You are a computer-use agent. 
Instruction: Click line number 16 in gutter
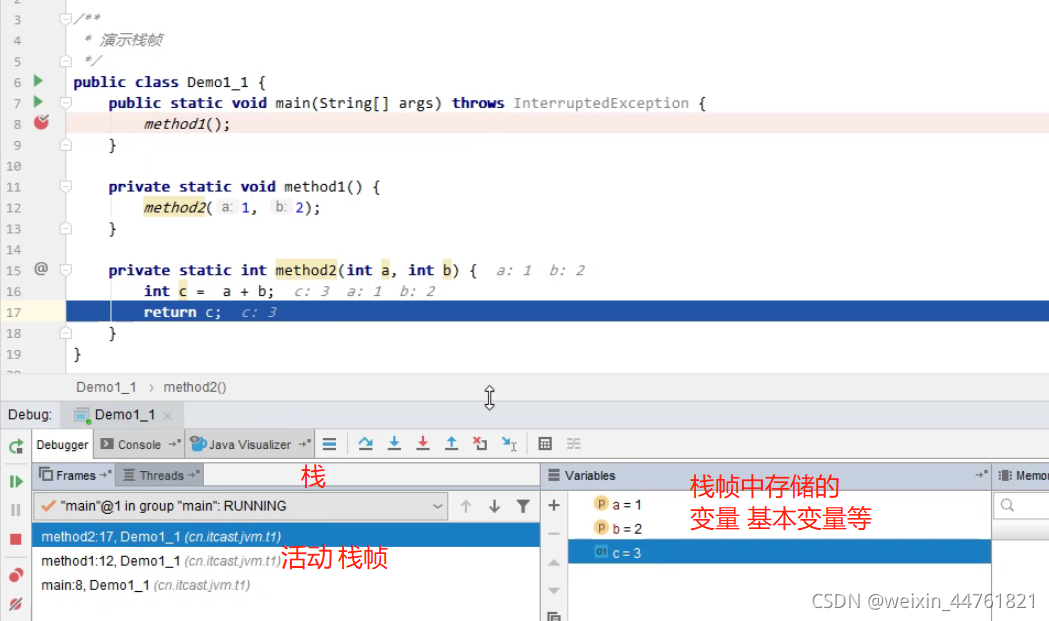pos(13,291)
